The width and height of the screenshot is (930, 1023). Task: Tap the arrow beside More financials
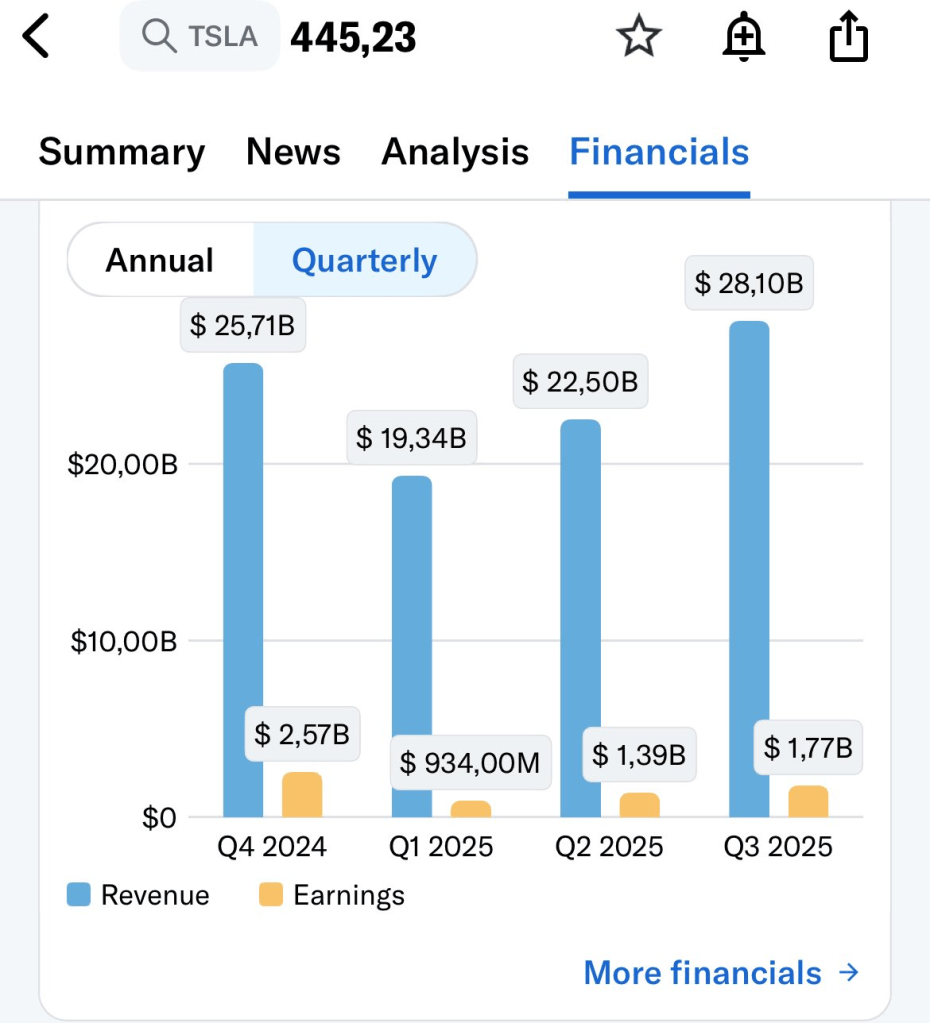coord(848,972)
